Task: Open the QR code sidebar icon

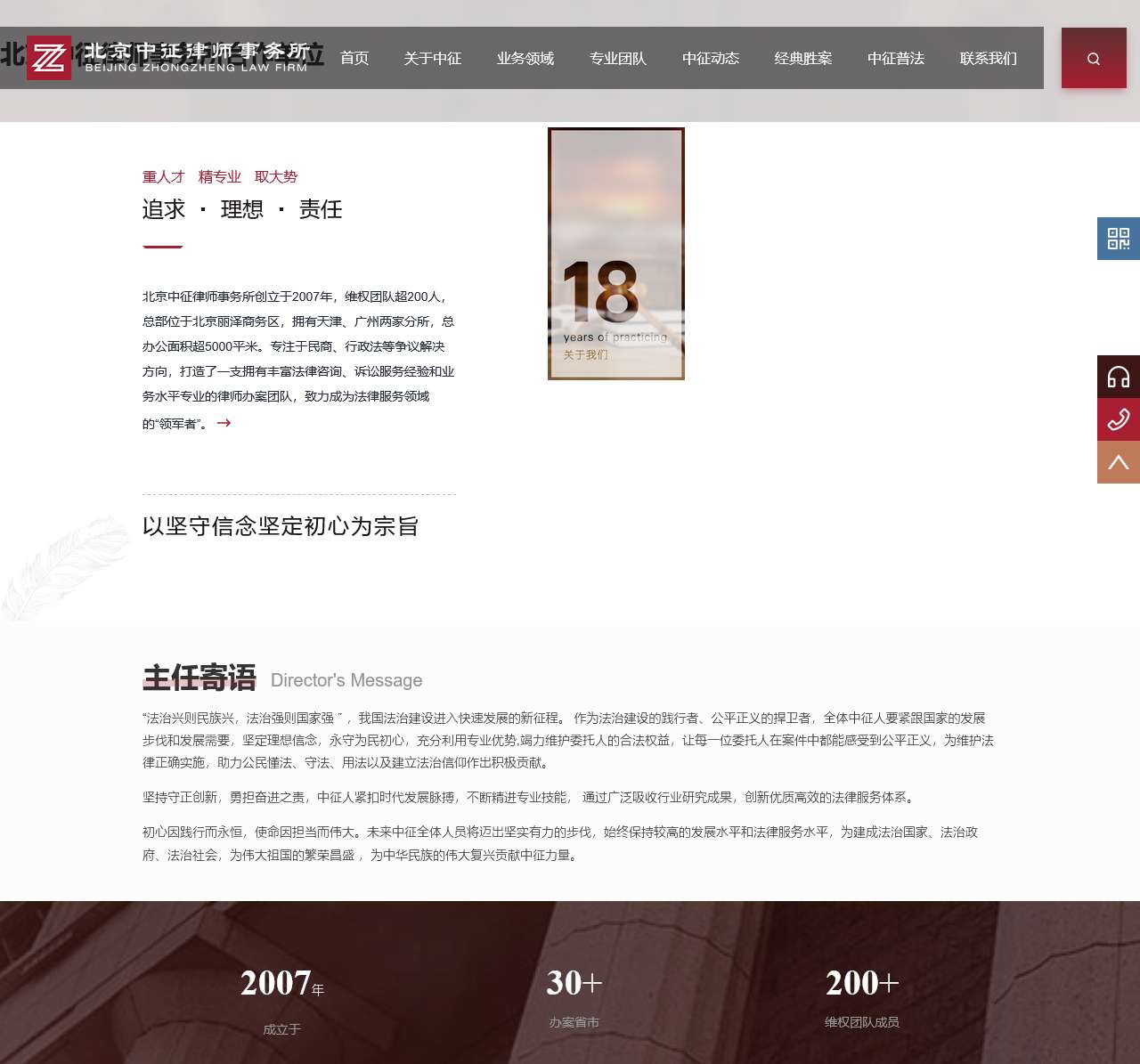Action: pos(1119,239)
